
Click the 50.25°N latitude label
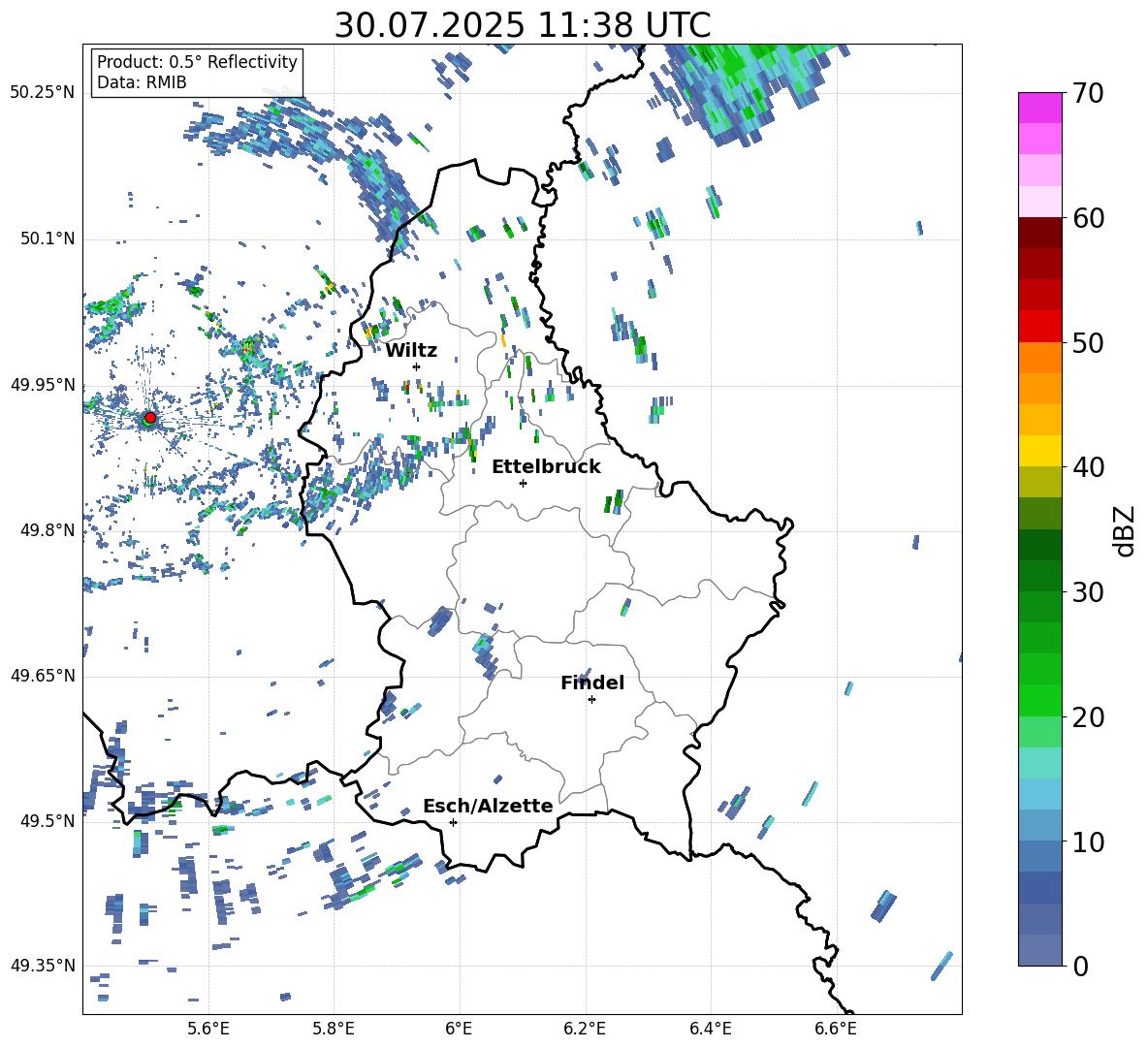[x=43, y=93]
